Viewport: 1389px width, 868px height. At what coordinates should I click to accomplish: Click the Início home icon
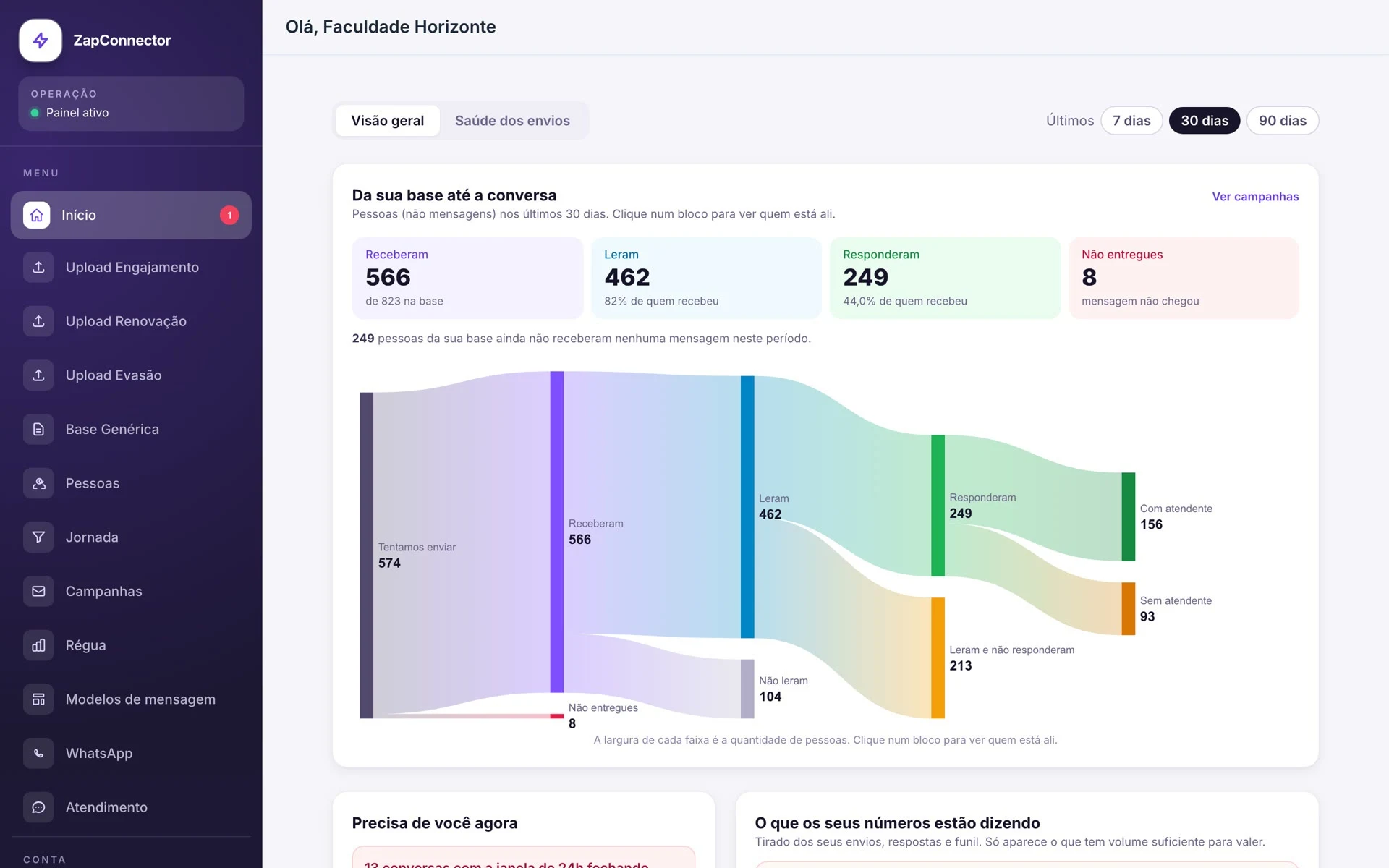point(37,215)
